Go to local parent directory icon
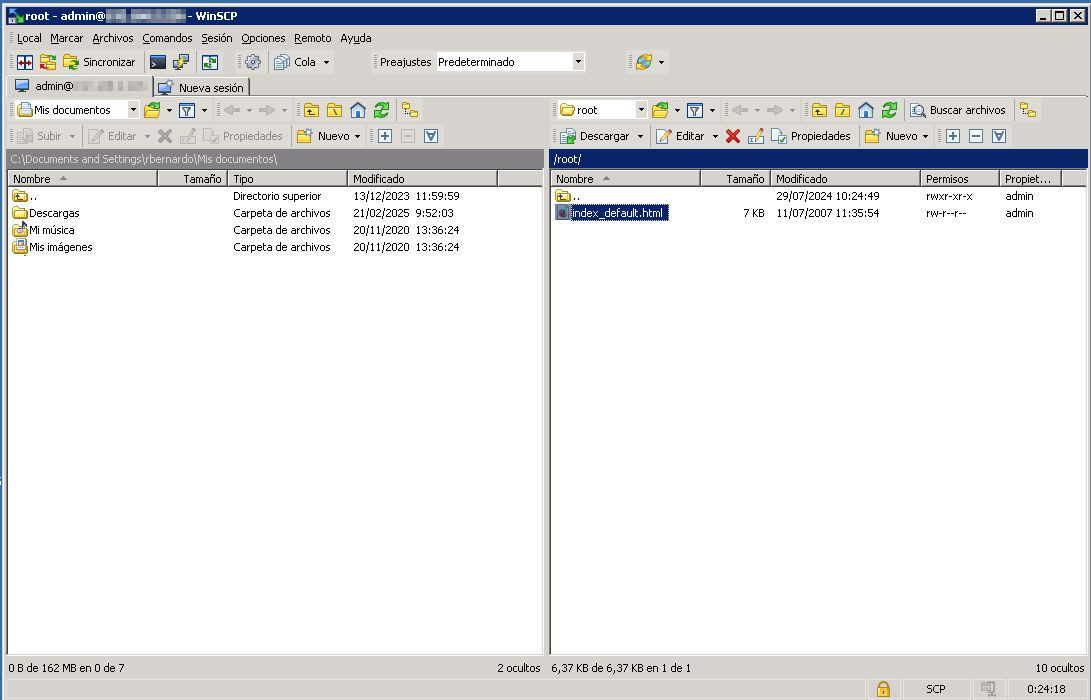 click(x=311, y=110)
